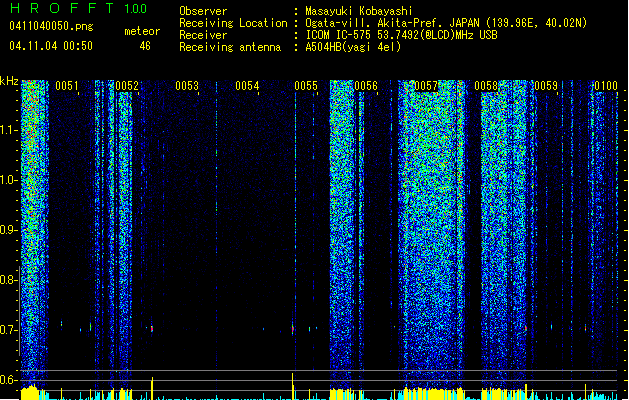Click the tall yellow intensity spike near 0055
The image size is (629, 400).
tap(292, 386)
